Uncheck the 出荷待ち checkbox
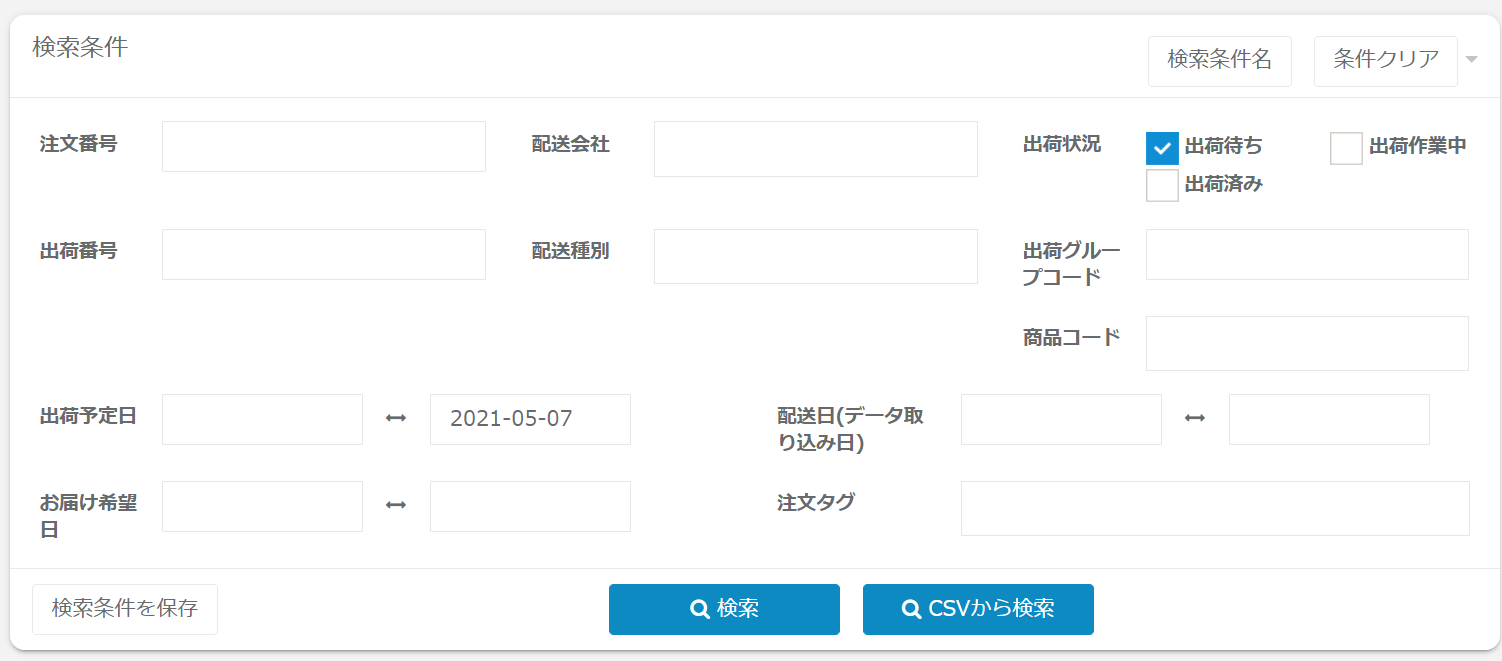Screen dimensions: 1502x661 1162,148
